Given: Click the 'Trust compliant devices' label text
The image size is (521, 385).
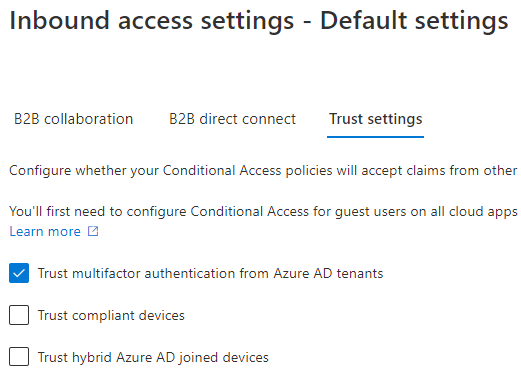Looking at the screenshot, I should point(111,315).
